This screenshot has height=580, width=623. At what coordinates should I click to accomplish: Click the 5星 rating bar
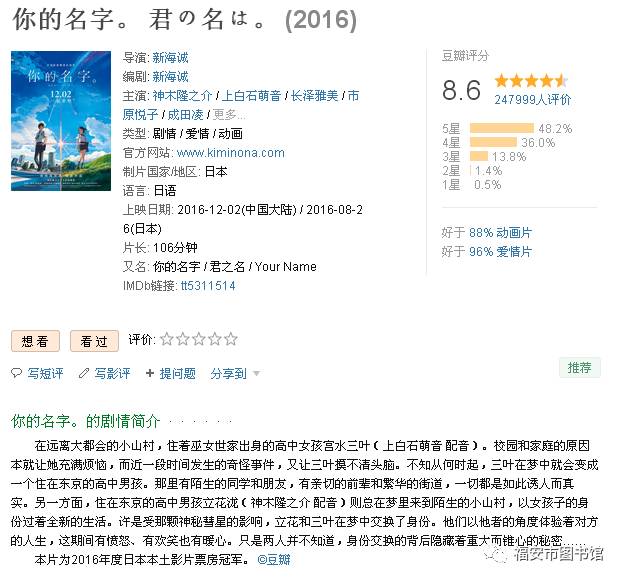(x=502, y=128)
